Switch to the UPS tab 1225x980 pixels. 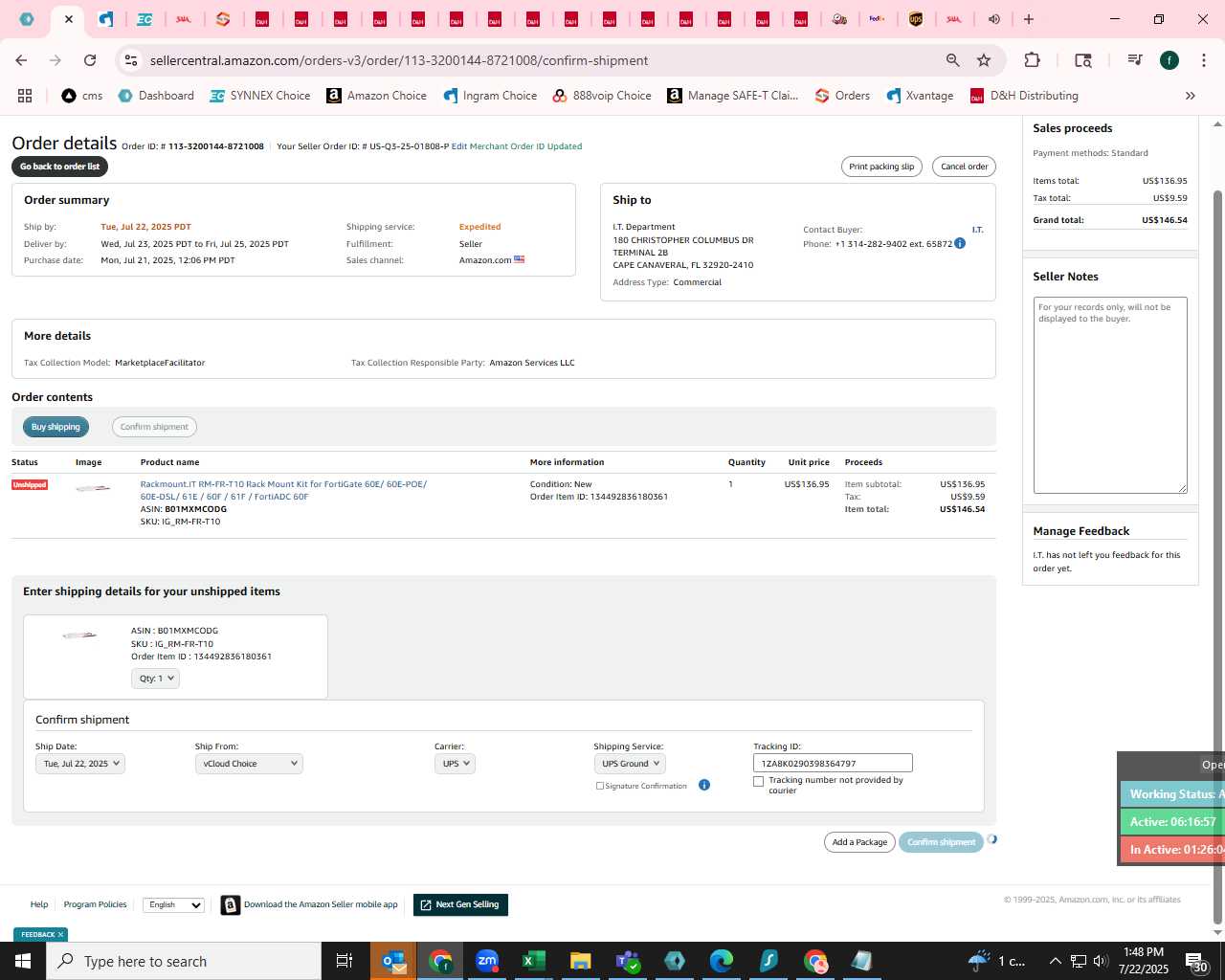pos(916,19)
